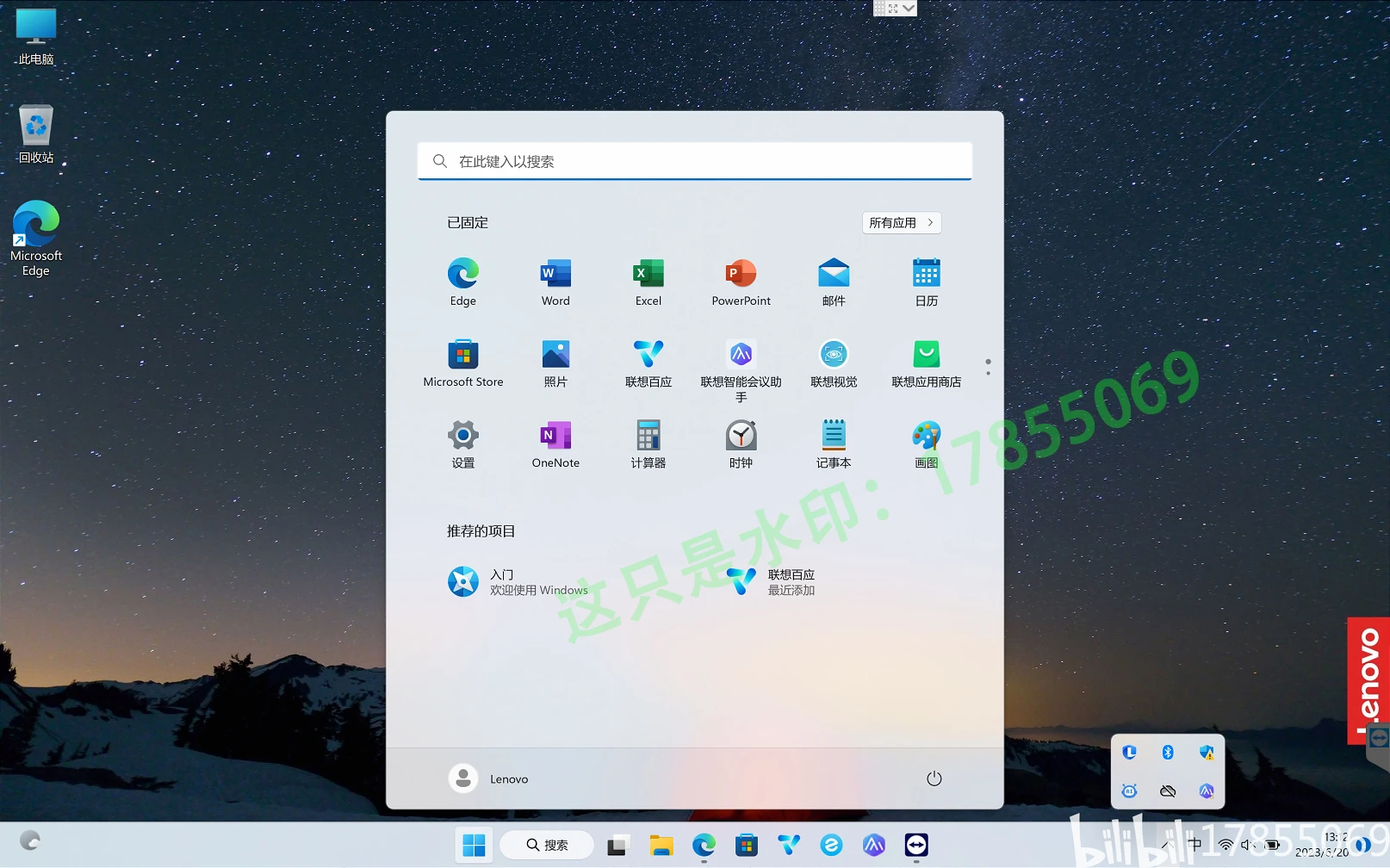The width and height of the screenshot is (1390, 868).
Task: Open the 设置 settings app
Action: tap(463, 444)
